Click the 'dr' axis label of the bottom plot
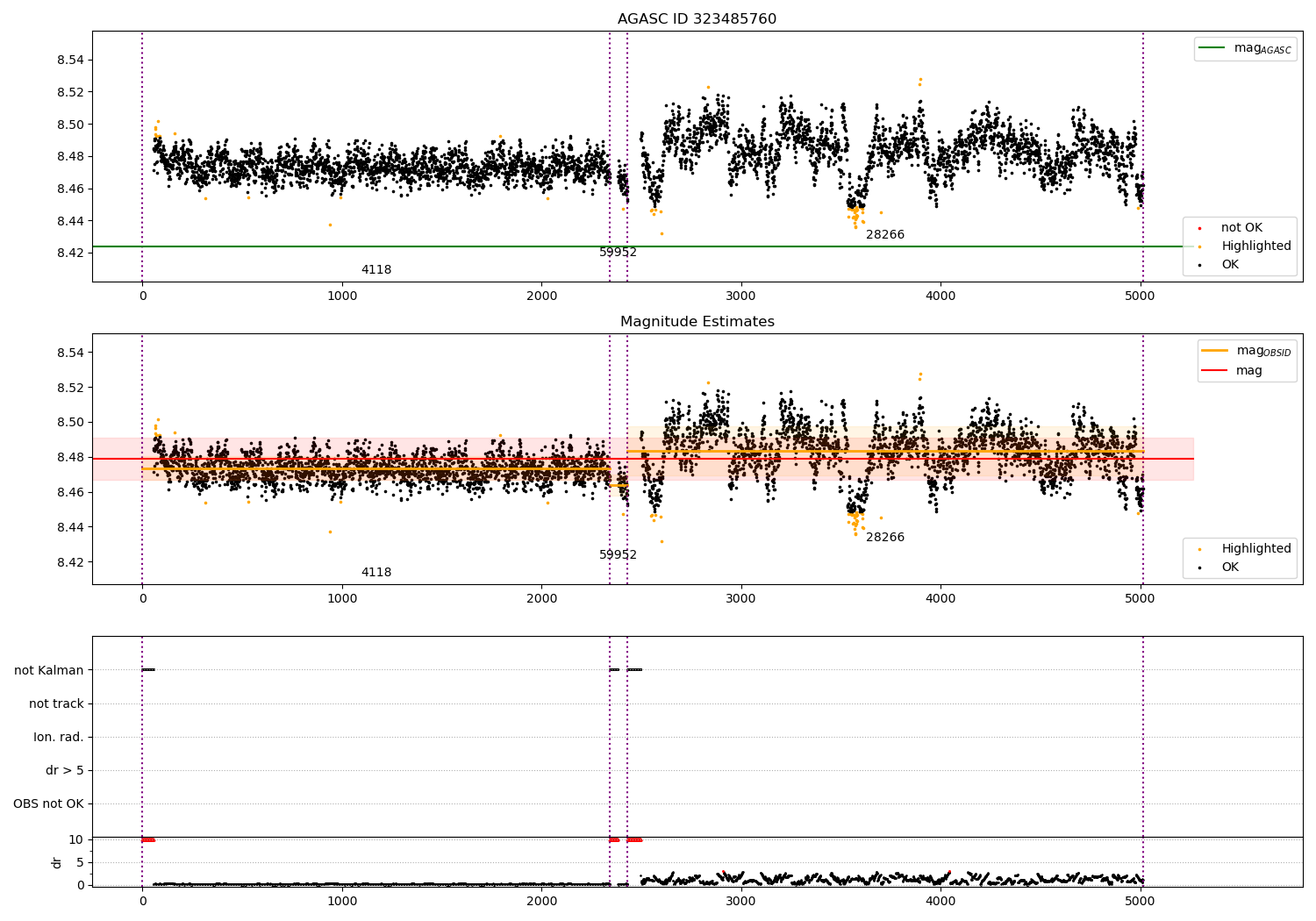The image size is (1316, 921). click(56, 863)
